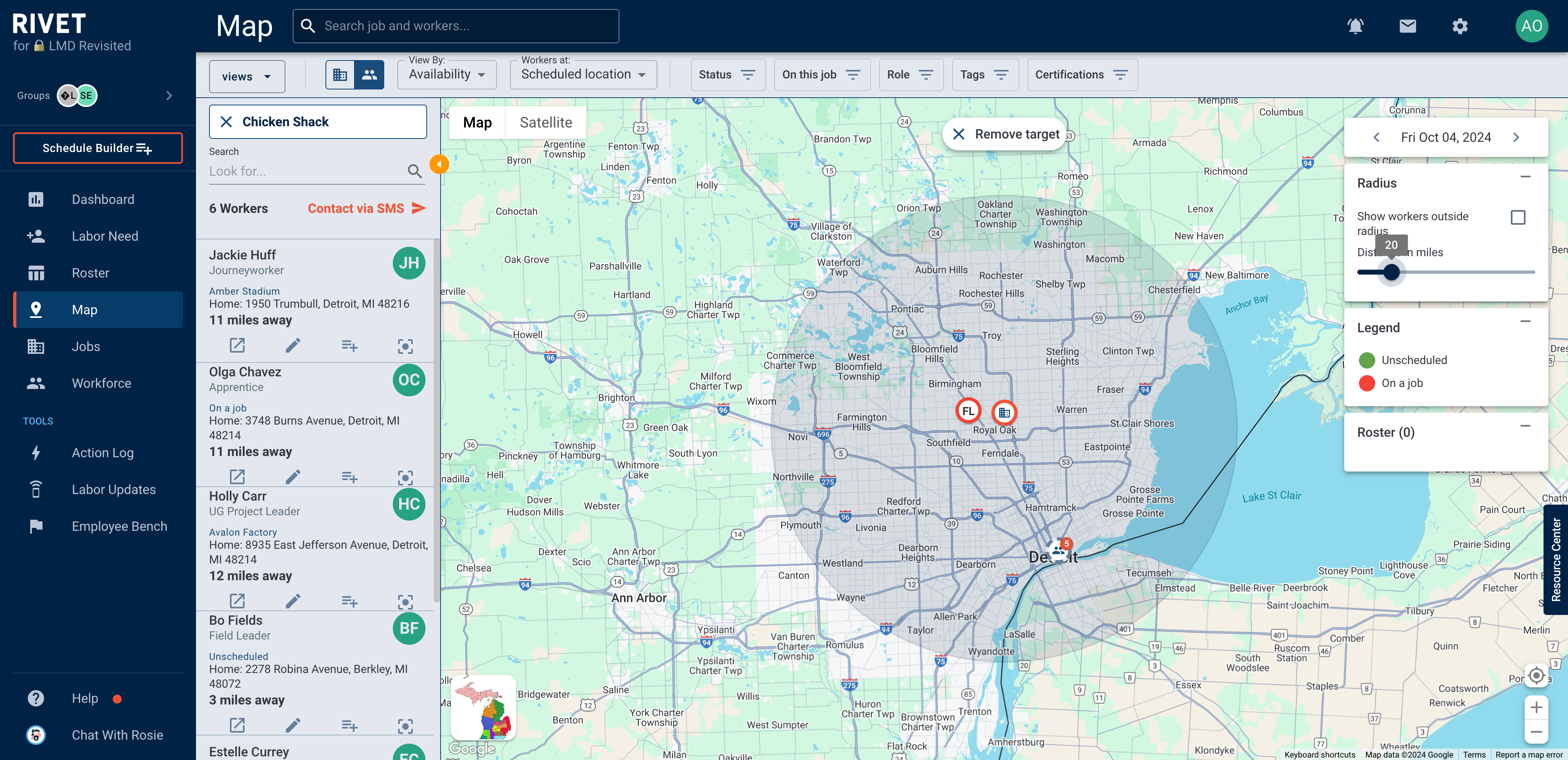This screenshot has width=1568, height=760.
Task: Go to Jobs in sidebar
Action: [x=98, y=346]
